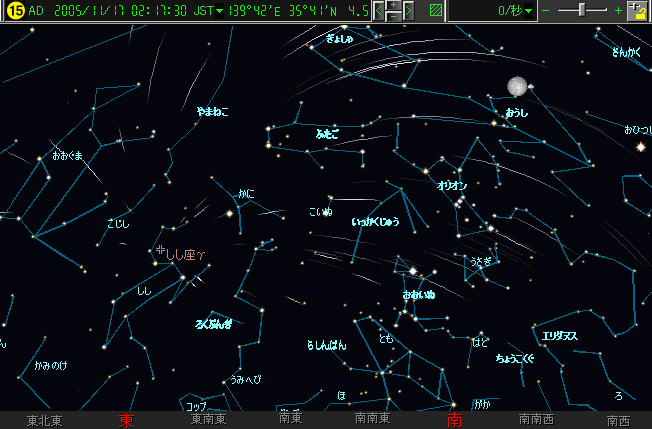Screen dimensions: 652x429
Task: Click the minus time decrement button
Action: click(x=394, y=17)
